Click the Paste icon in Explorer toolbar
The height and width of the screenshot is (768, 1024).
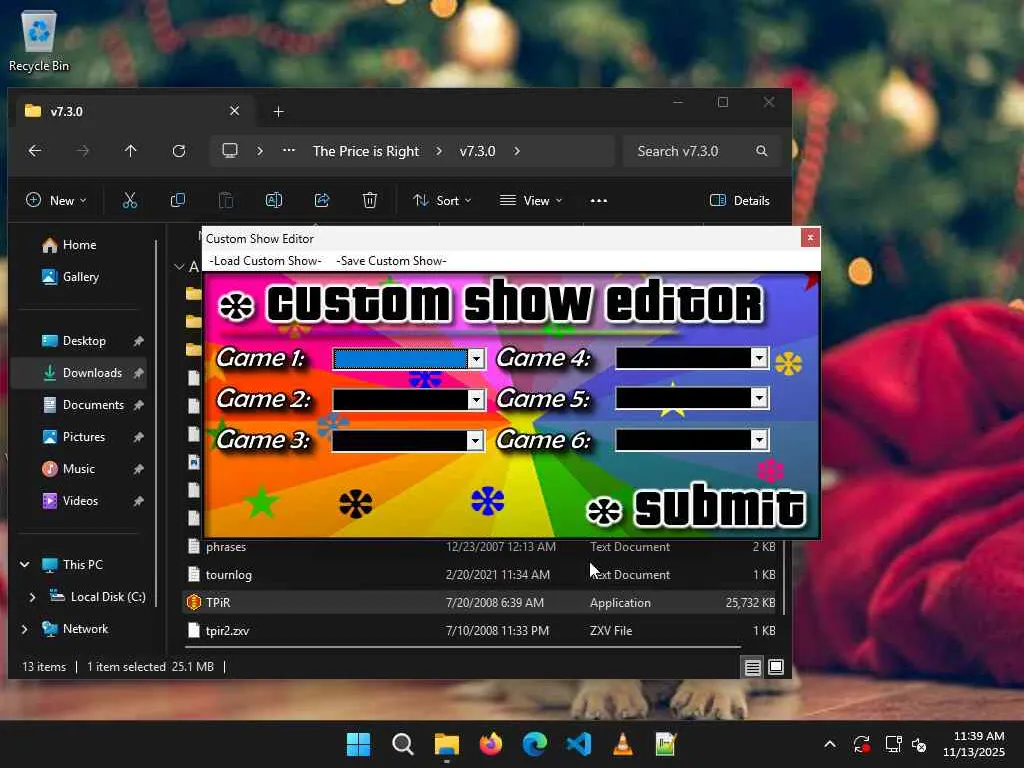pyautogui.click(x=225, y=200)
